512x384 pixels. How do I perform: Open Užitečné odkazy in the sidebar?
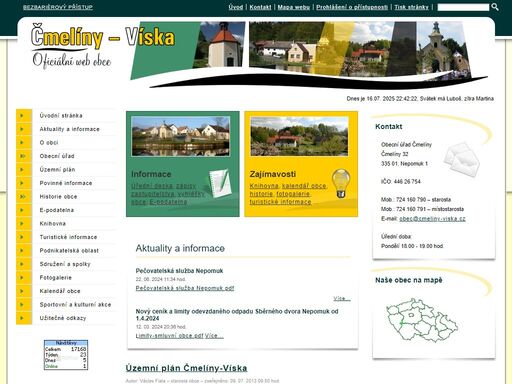(x=63, y=318)
